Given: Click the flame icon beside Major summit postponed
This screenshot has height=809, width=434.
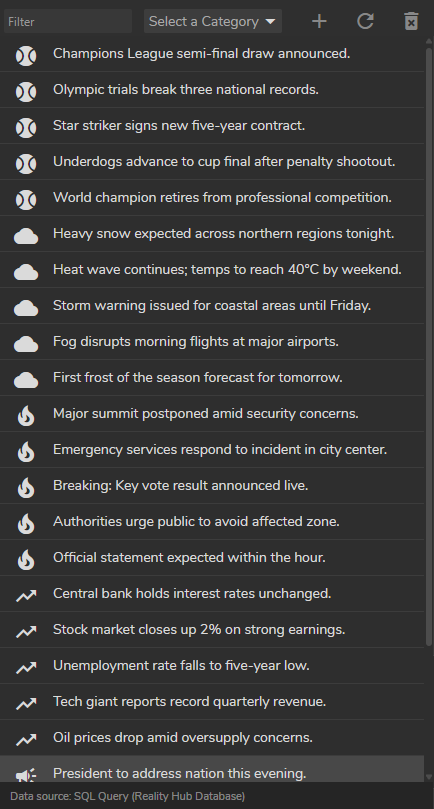Looking at the screenshot, I should [x=26, y=416].
